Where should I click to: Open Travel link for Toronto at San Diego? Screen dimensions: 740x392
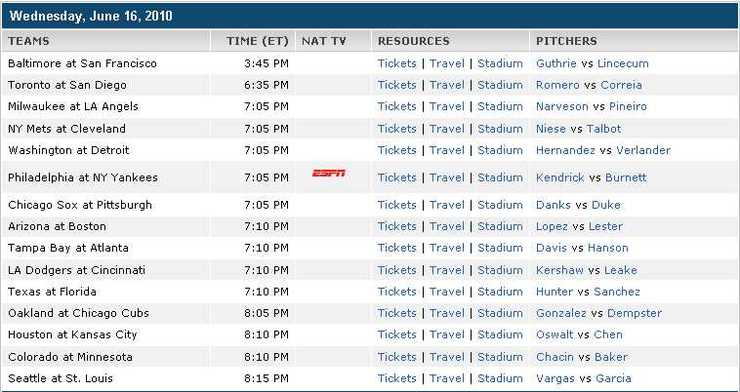(446, 85)
